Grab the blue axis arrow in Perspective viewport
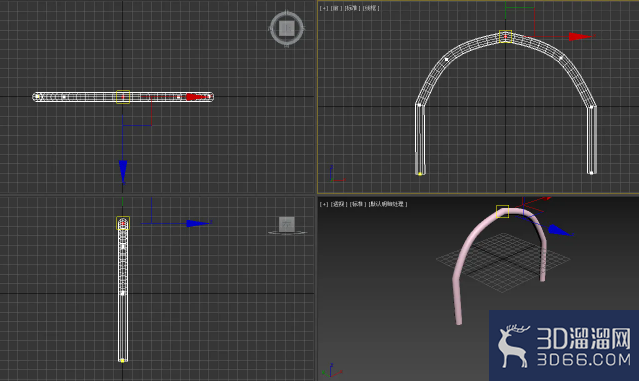639x381 pixels. 559,231
